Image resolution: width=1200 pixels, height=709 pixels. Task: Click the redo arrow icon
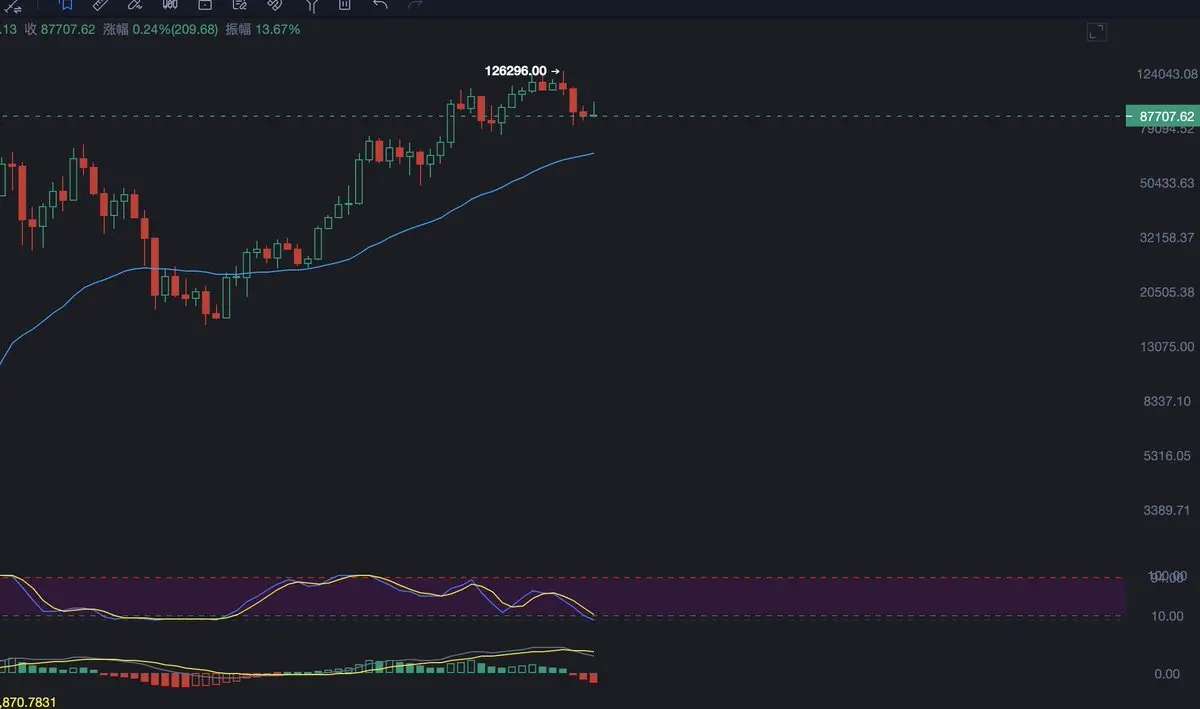point(415,5)
